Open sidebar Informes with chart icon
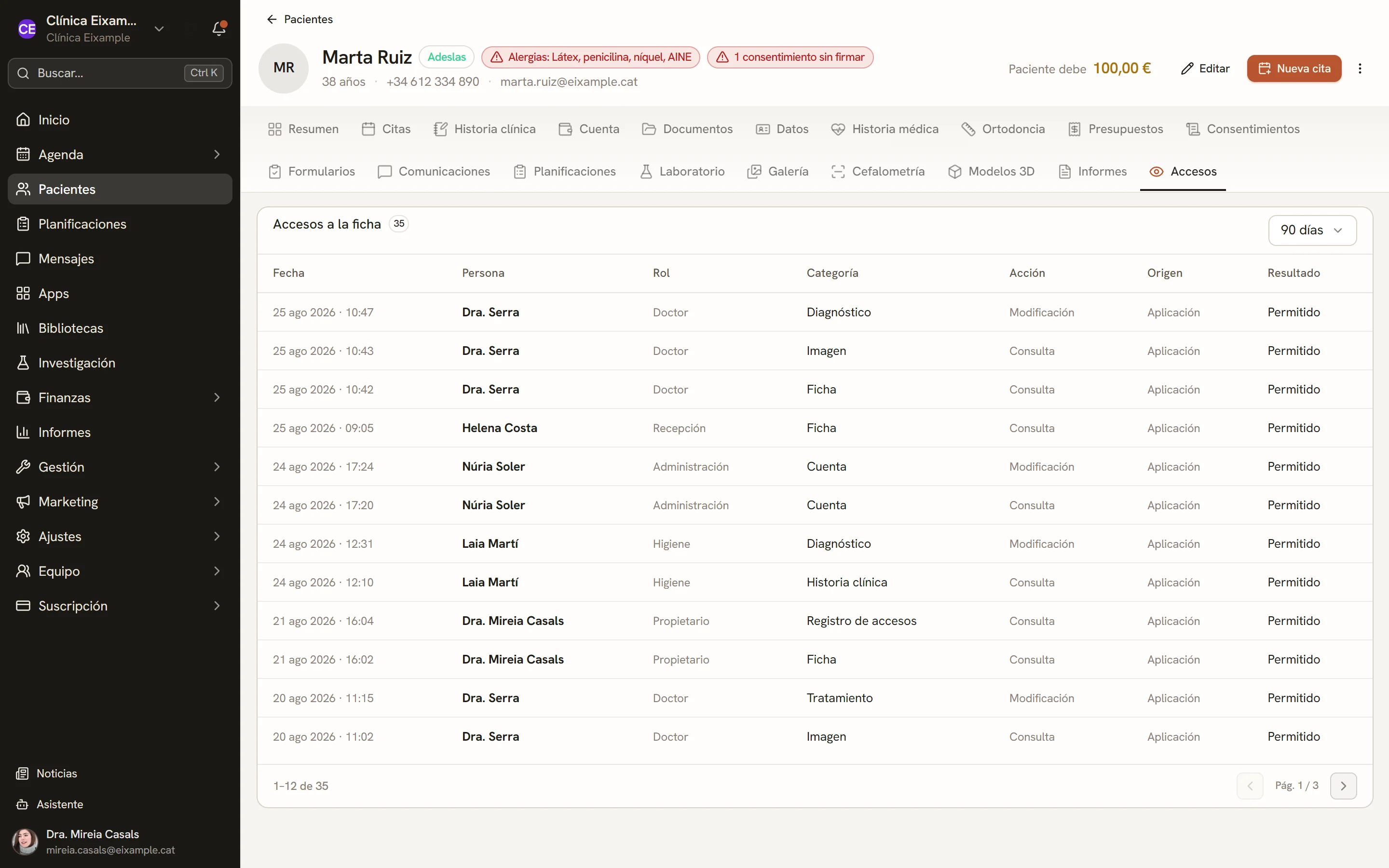 click(x=120, y=432)
